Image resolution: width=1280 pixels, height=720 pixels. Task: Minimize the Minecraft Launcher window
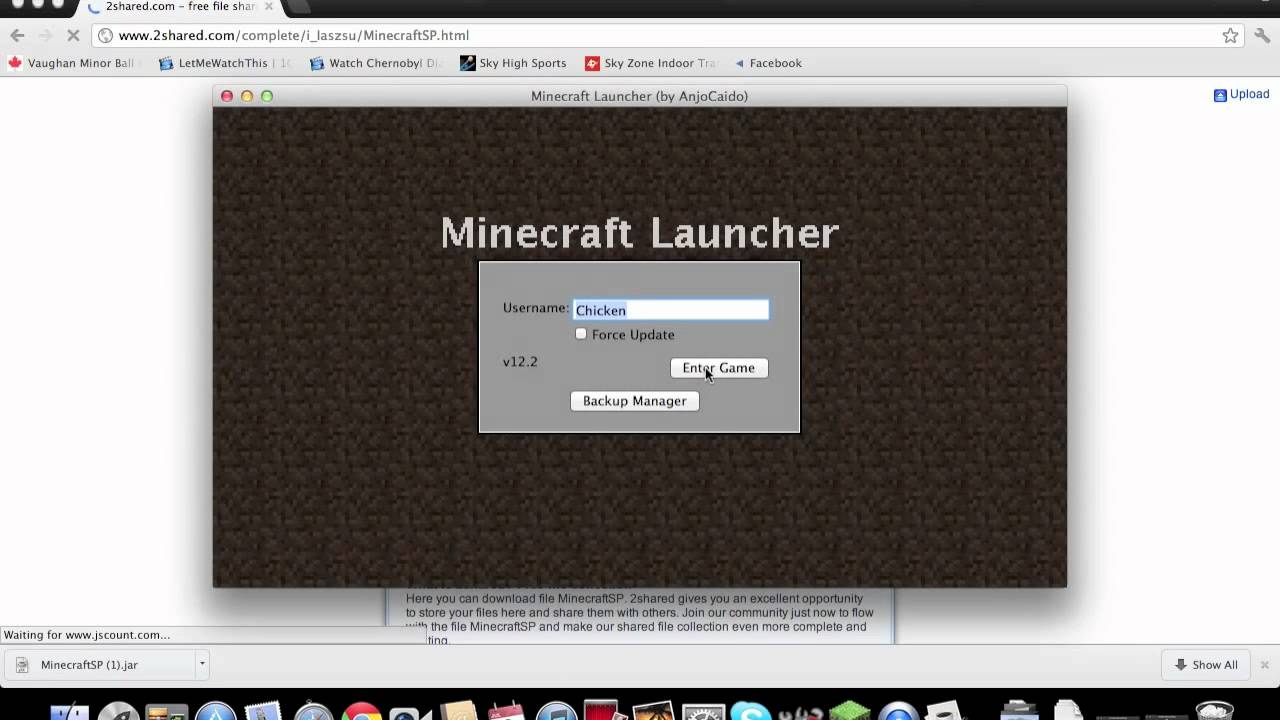[247, 96]
